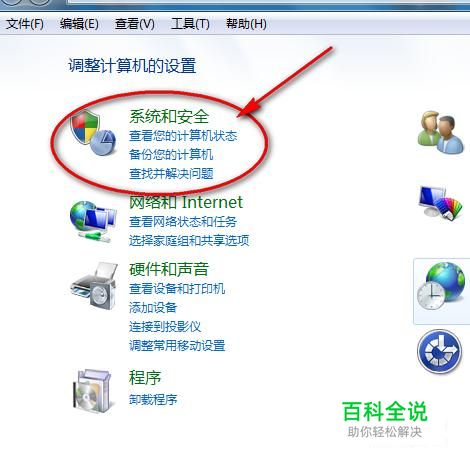Click 查找并解决问题 link
470x470 pixels.
coord(171,173)
